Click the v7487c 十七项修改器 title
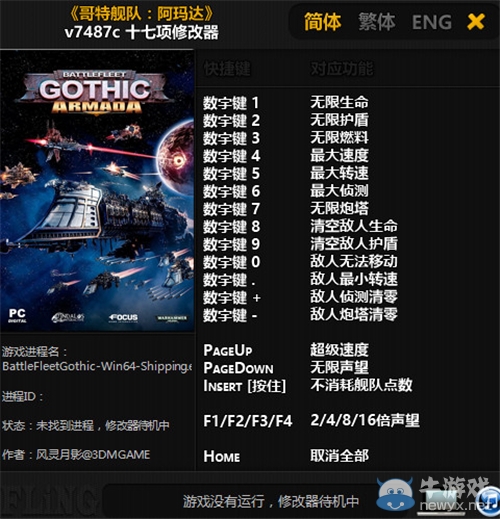Screen dimensions: 500x519 [x=142, y=32]
